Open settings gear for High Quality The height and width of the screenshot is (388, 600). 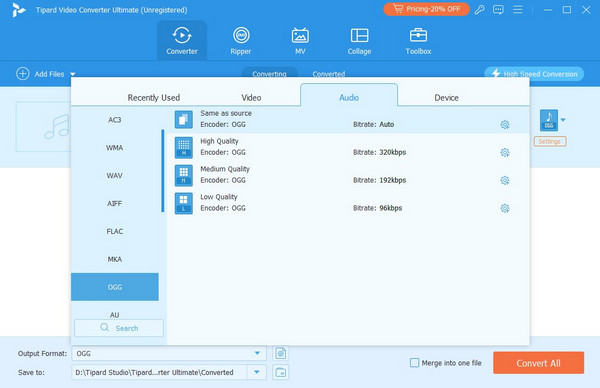[x=505, y=153]
